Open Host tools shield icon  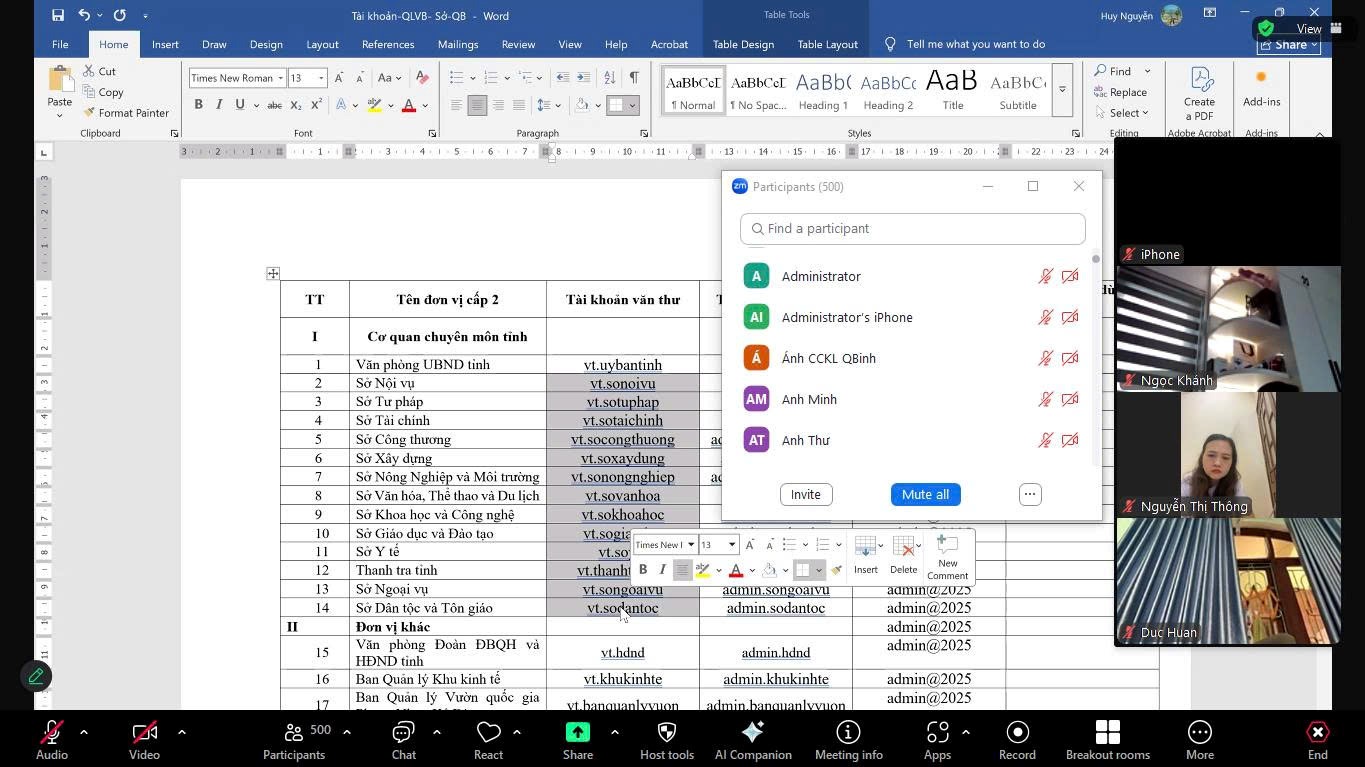[x=667, y=740]
